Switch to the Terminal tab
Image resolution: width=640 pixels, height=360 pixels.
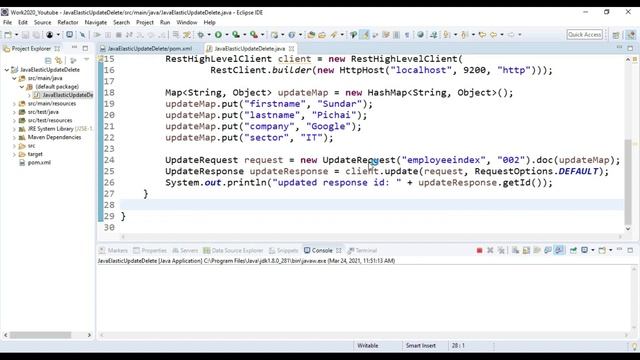coord(362,250)
